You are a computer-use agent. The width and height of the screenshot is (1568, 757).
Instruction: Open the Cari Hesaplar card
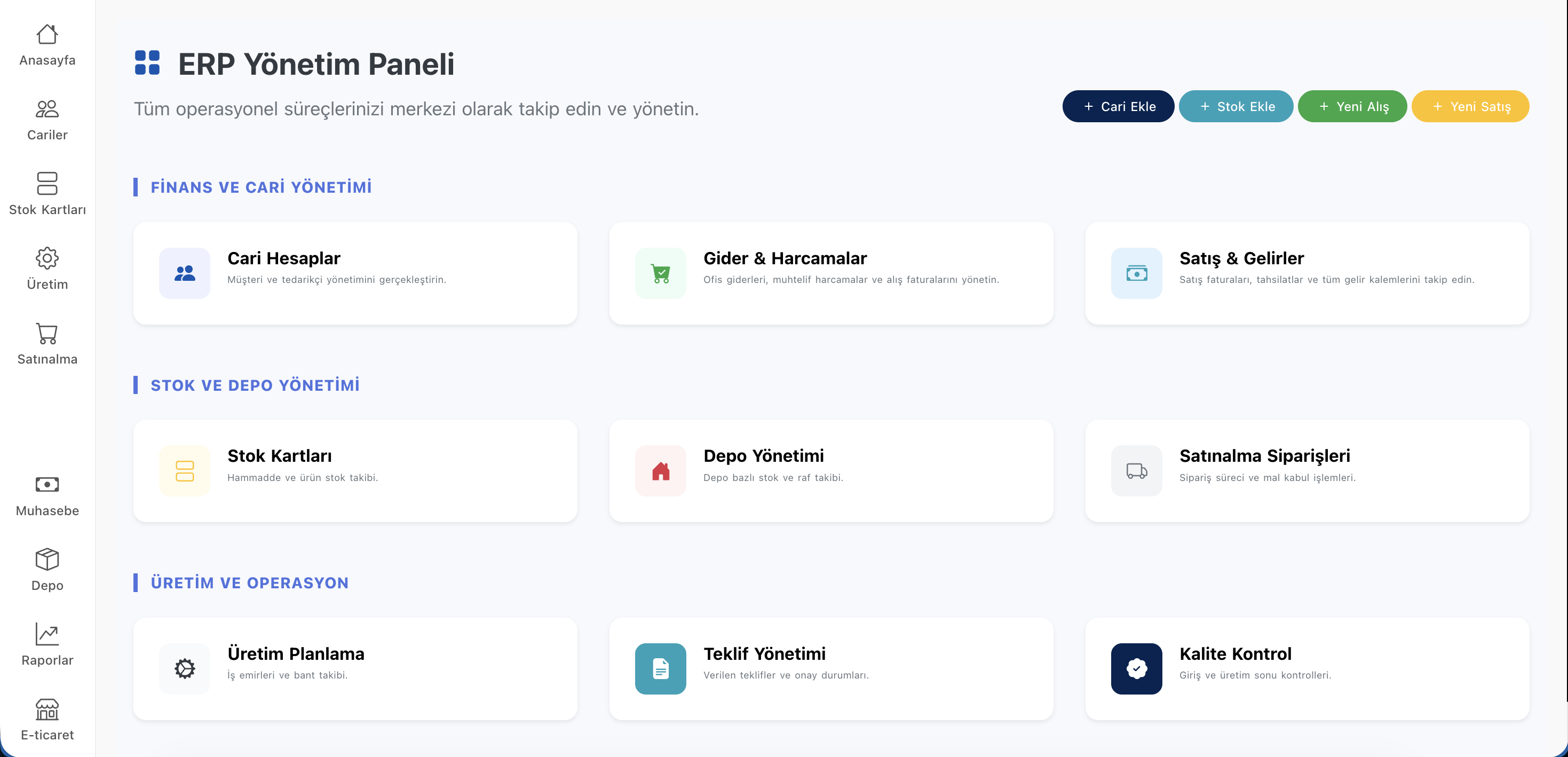[355, 273]
